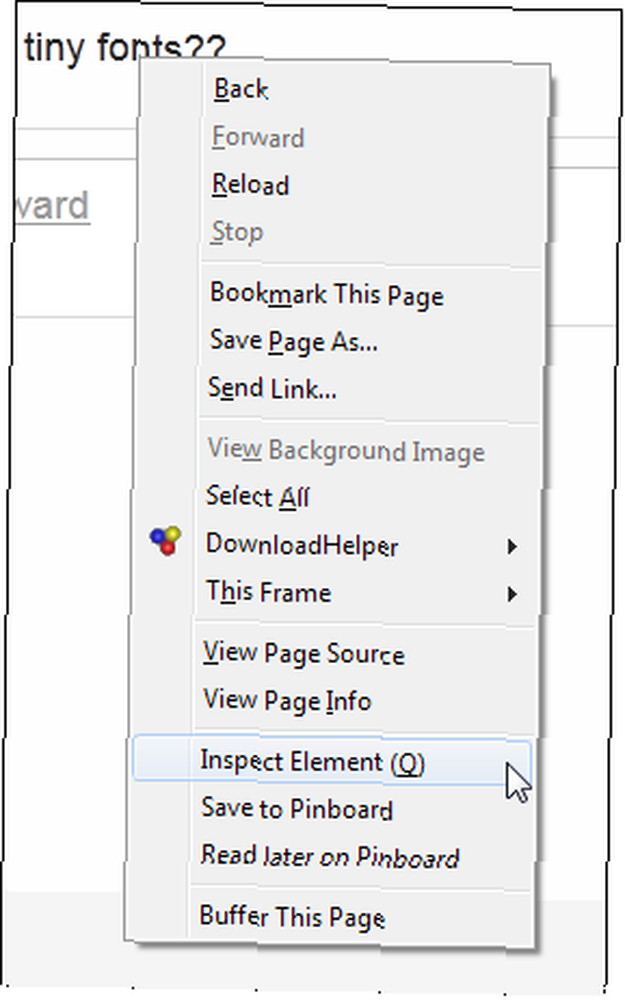Choose Select All from the menu

[258, 496]
